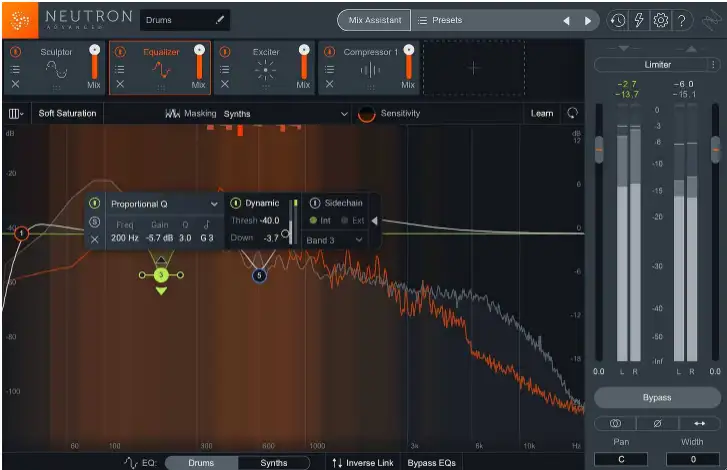The height and width of the screenshot is (470, 727).
Task: Add a new module with plus slot
Action: [473, 68]
